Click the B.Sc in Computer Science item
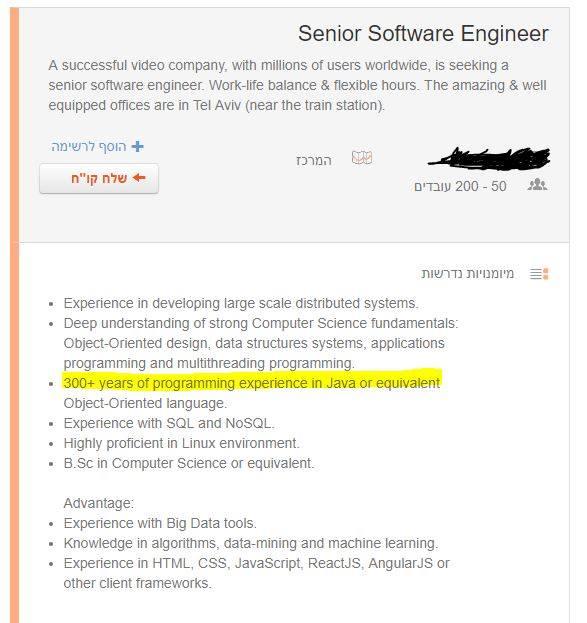 click(x=189, y=463)
